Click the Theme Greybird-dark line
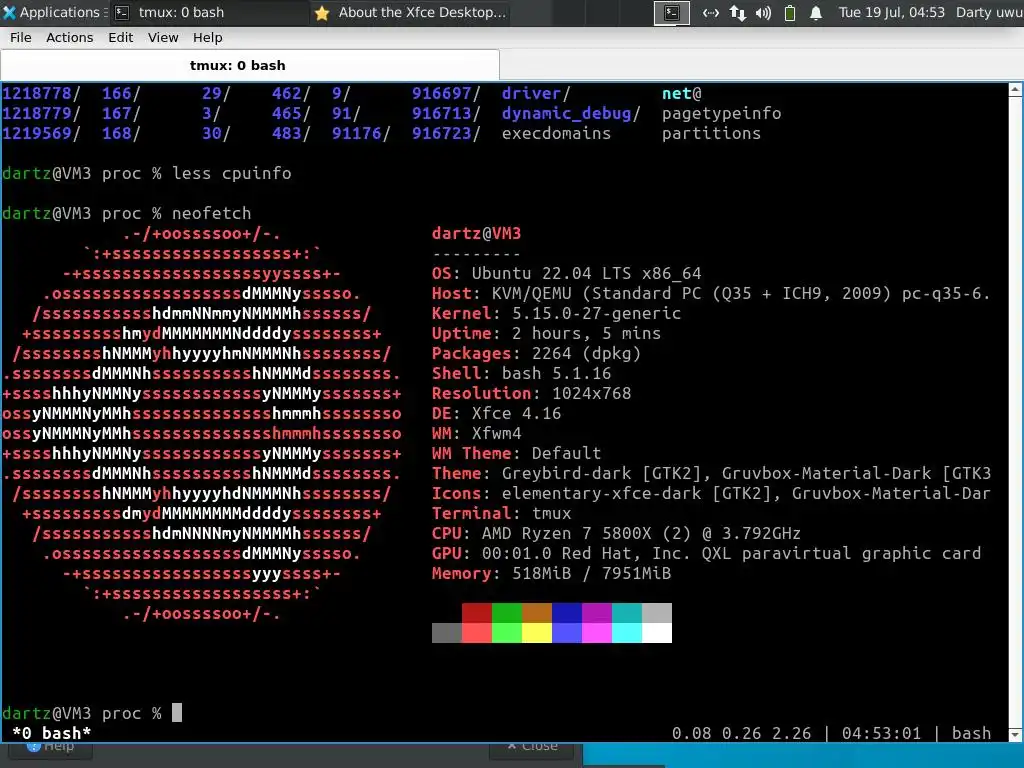The height and width of the screenshot is (768, 1024). click(711, 473)
